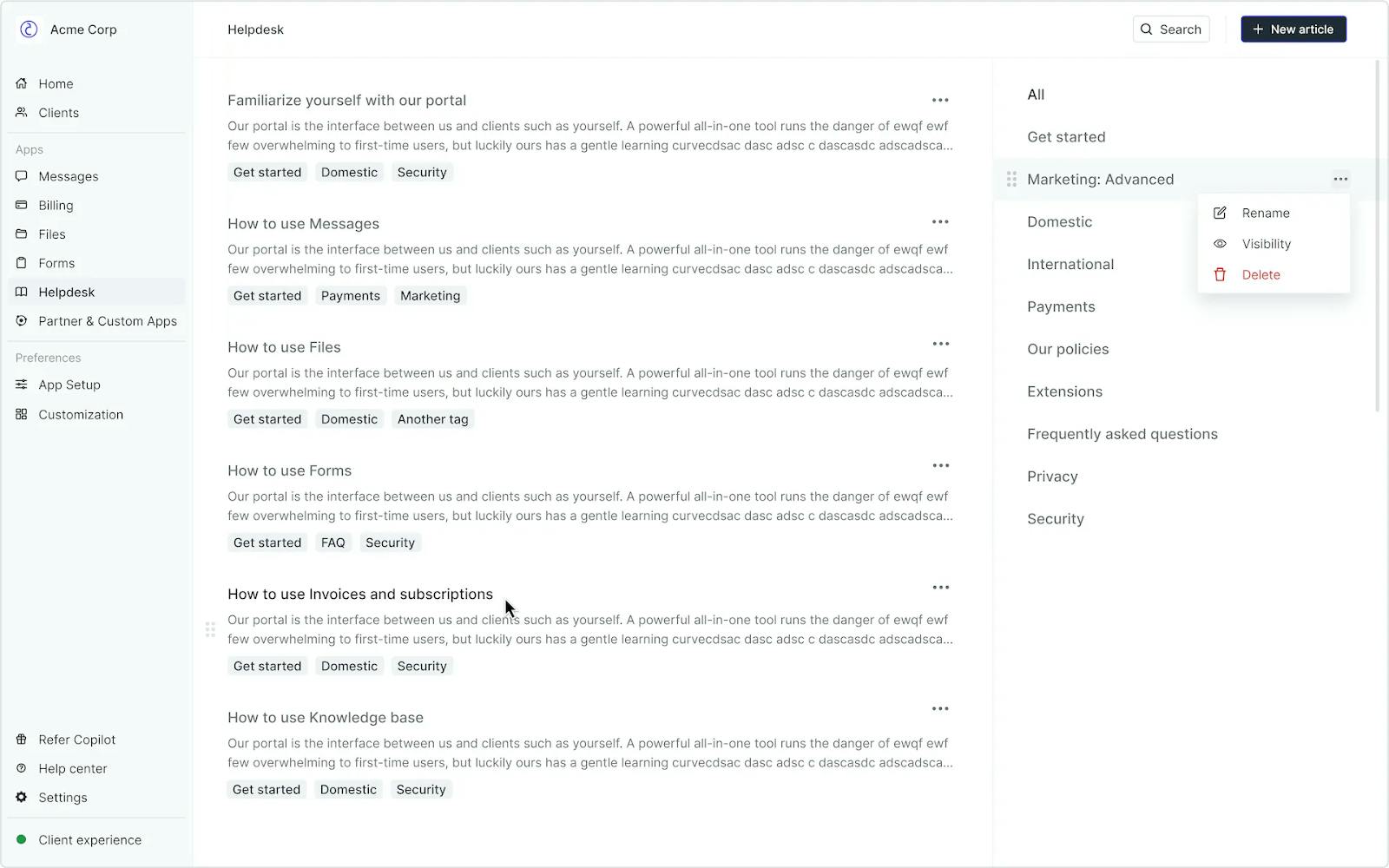Viewport: 1389px width, 868px height.
Task: Open Partner & Custom Apps icon
Action: [22, 321]
